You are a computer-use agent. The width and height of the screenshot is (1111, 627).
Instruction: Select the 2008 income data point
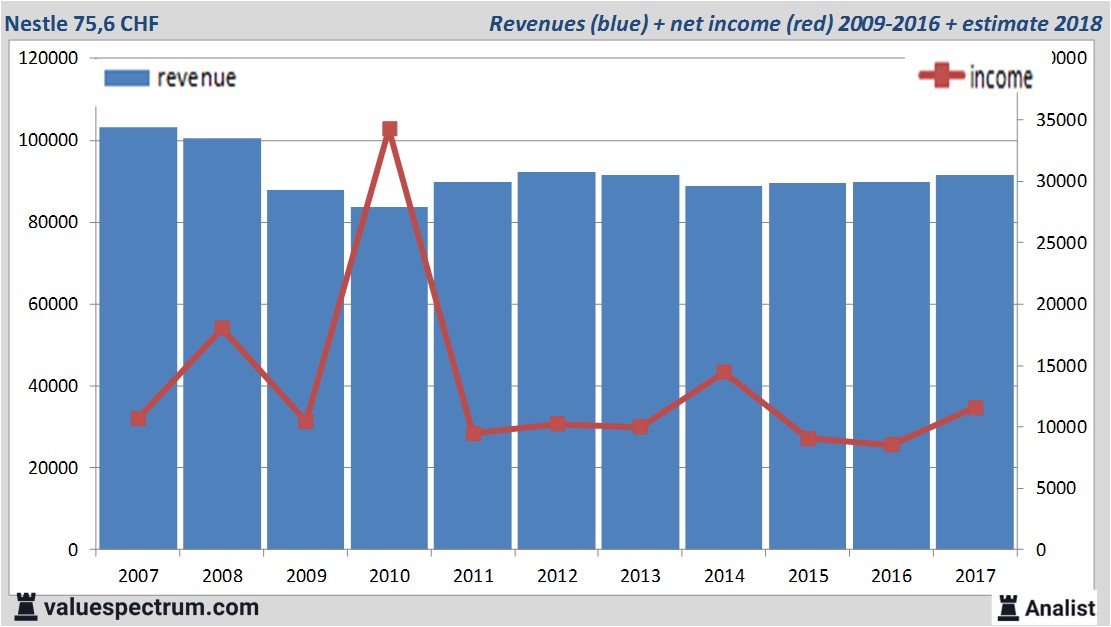point(222,328)
